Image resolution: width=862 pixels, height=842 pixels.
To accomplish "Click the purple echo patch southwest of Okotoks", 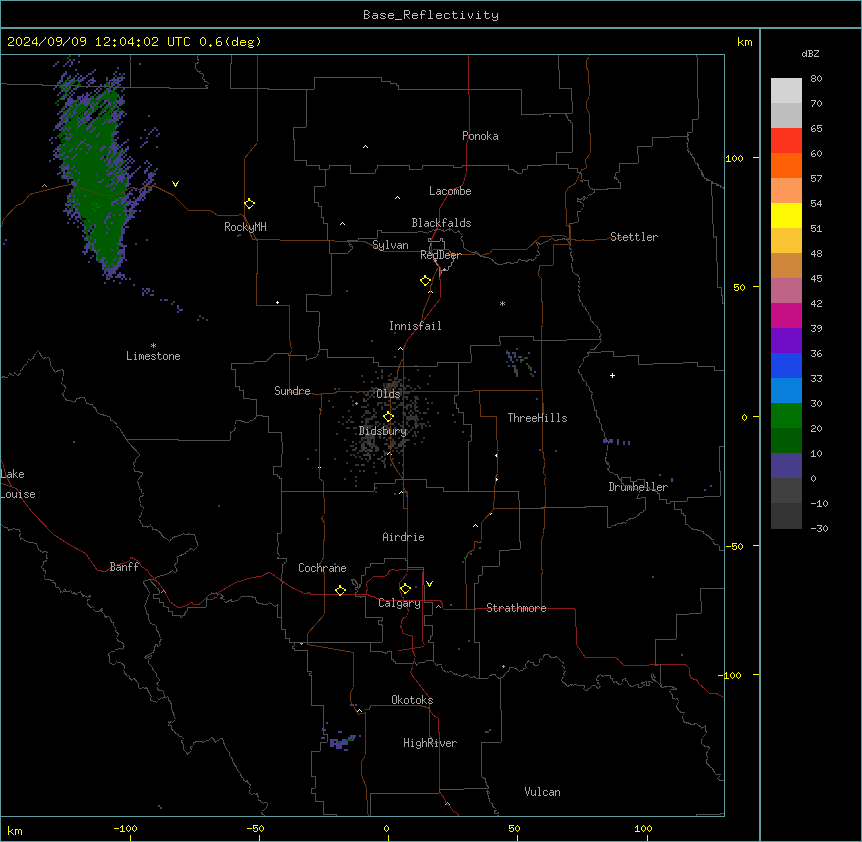I will click(341, 742).
